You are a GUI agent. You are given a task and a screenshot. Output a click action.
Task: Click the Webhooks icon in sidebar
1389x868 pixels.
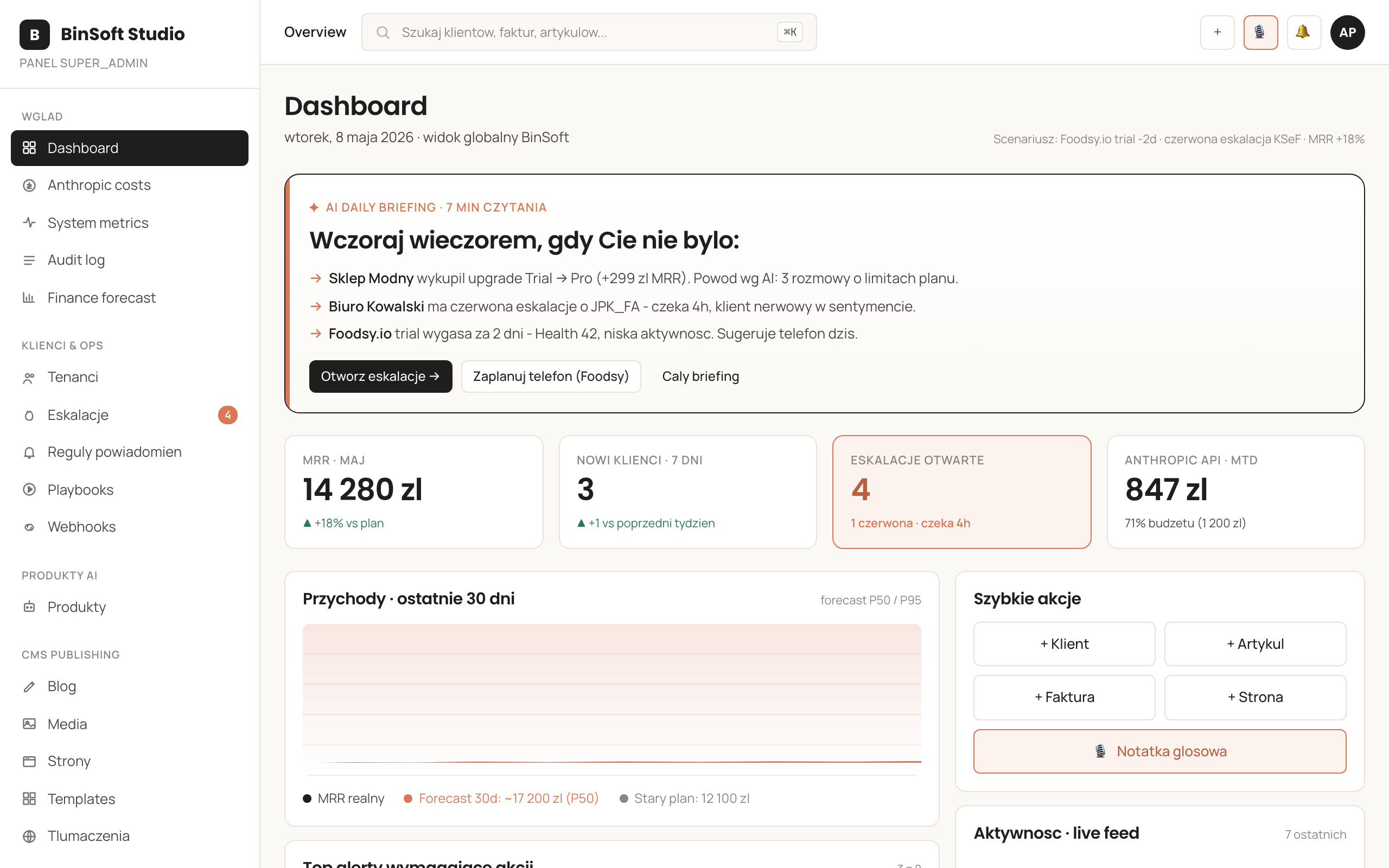click(x=29, y=527)
